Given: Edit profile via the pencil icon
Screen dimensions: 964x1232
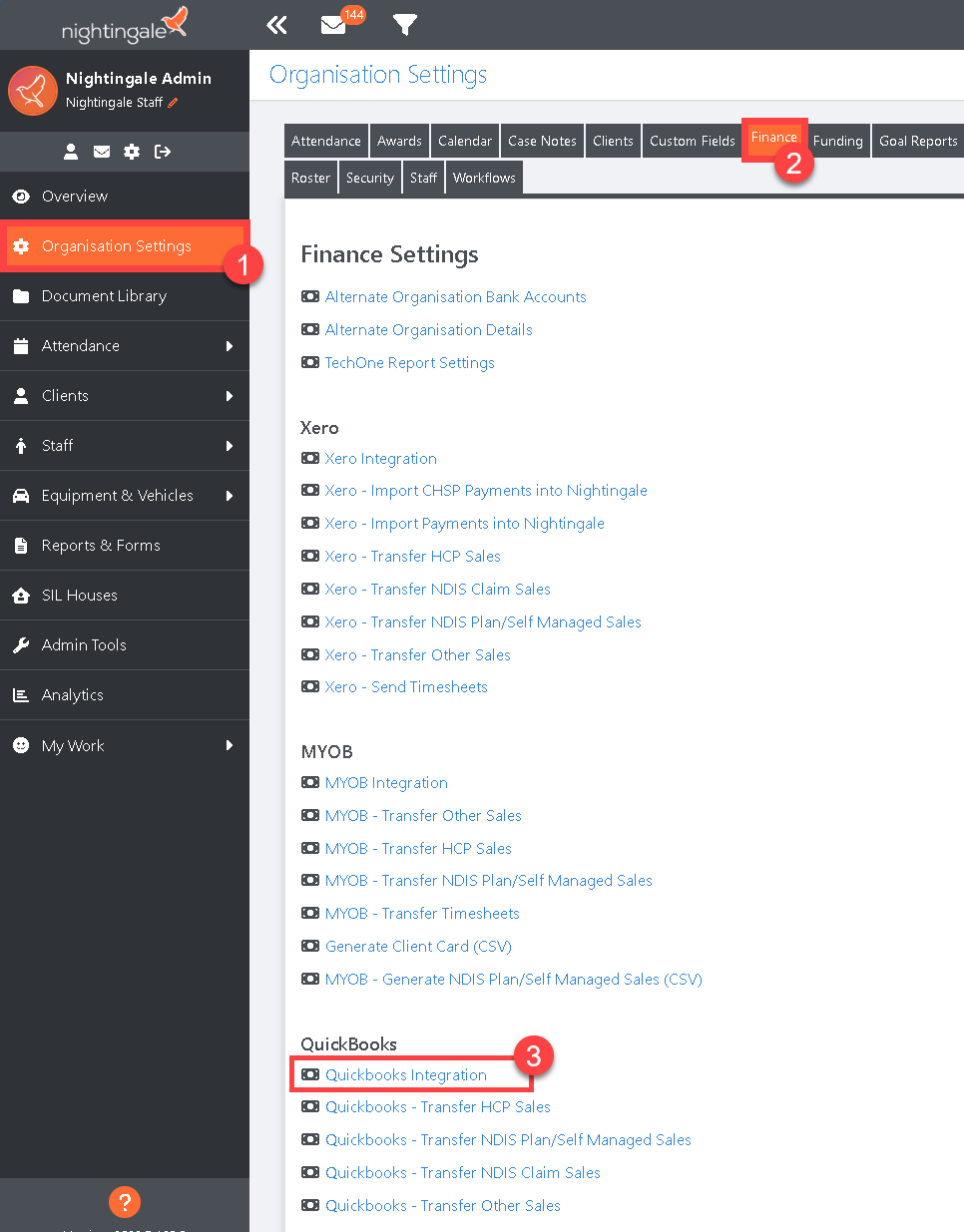Looking at the screenshot, I should pos(173,102).
